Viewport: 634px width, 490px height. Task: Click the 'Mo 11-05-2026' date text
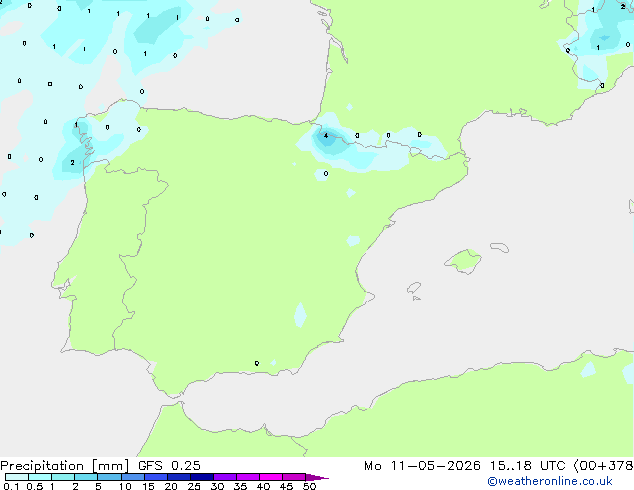(422, 466)
